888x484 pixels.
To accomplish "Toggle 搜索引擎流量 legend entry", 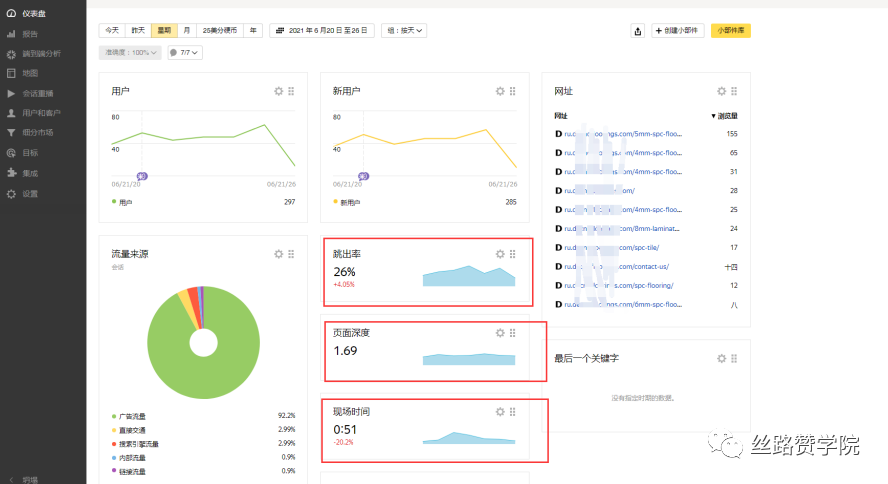I will pos(135,444).
